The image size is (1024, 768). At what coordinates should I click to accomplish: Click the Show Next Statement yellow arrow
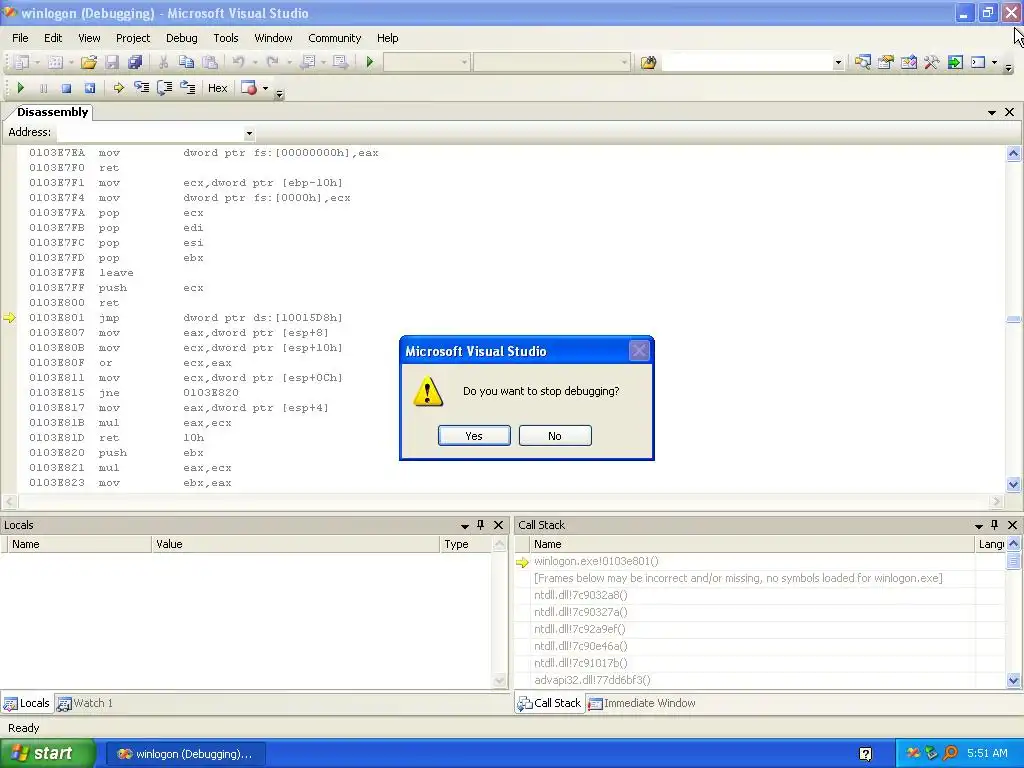[118, 88]
